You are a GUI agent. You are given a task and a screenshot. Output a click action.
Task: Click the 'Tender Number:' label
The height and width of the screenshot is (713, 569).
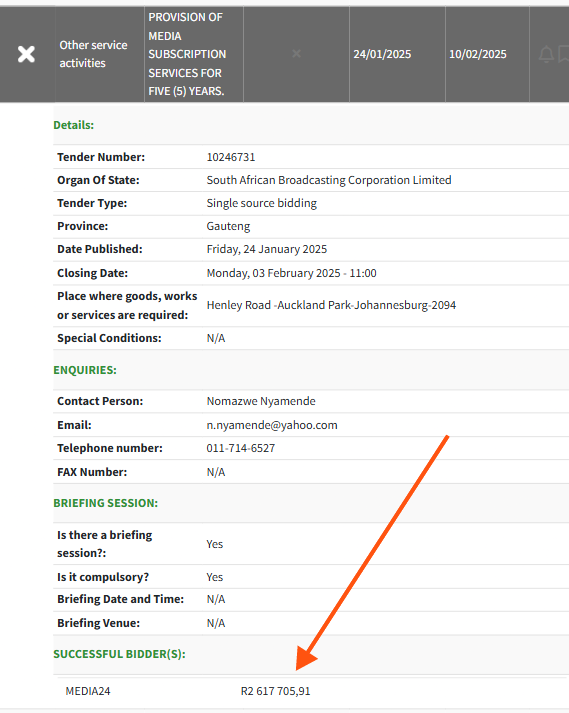[101, 157]
